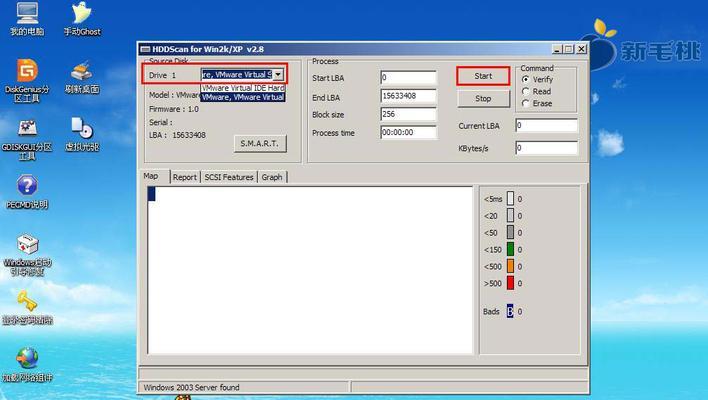Switch to the Map tab
Screen dimensions: 708x400
coord(151,176)
